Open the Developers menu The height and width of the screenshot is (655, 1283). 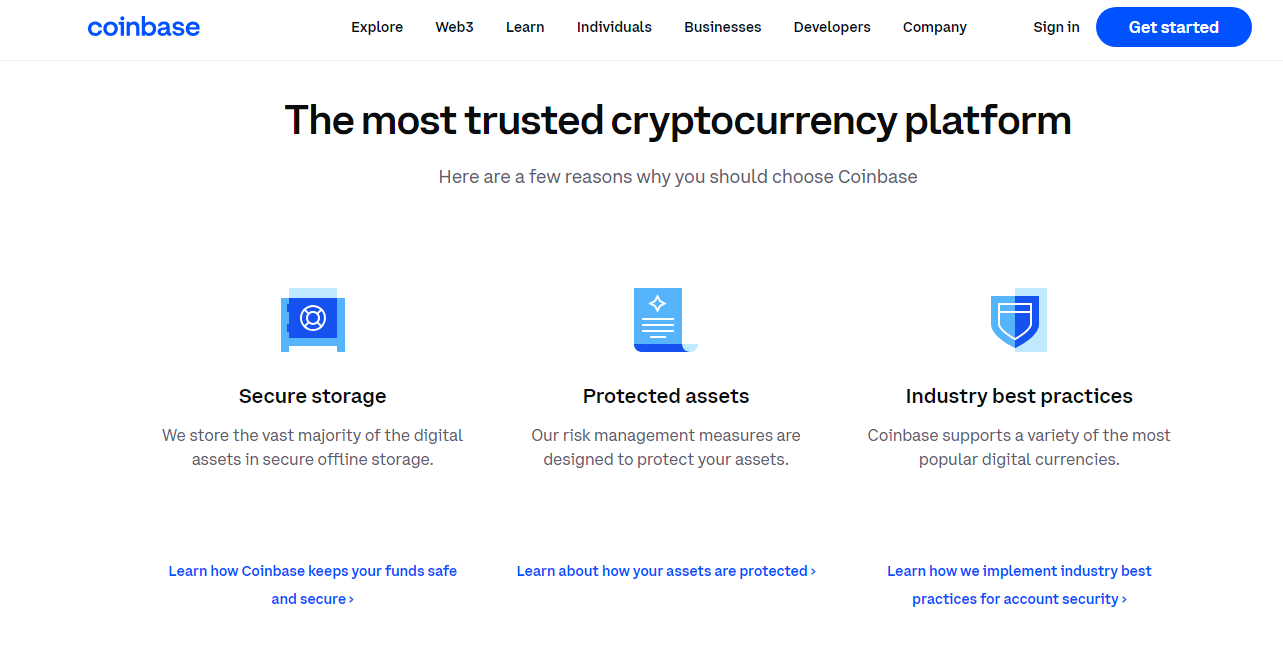[832, 27]
